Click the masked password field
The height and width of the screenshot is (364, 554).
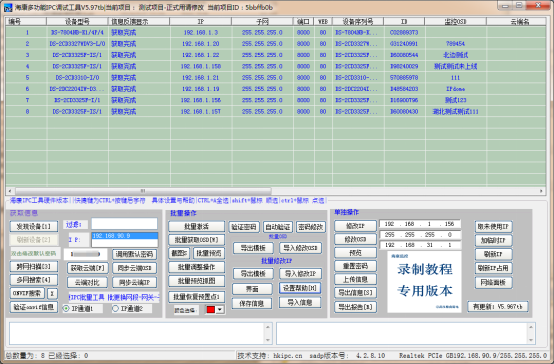[85, 254]
